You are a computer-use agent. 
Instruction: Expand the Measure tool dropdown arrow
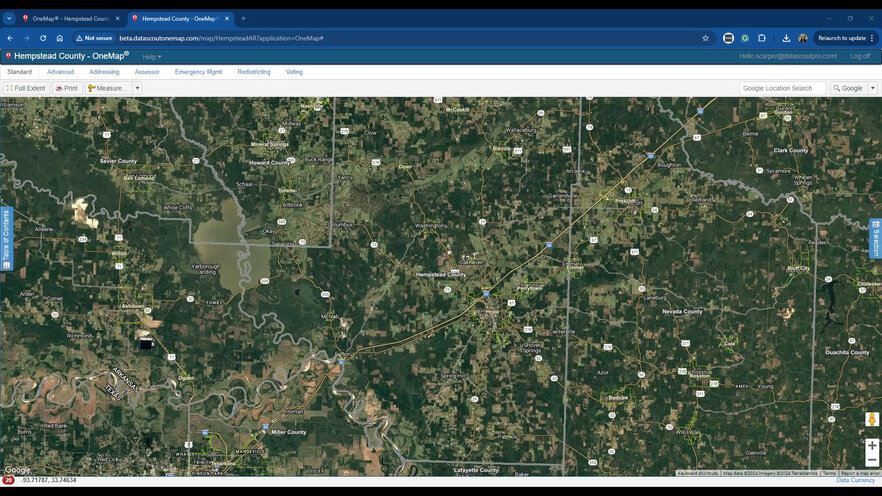tap(137, 88)
